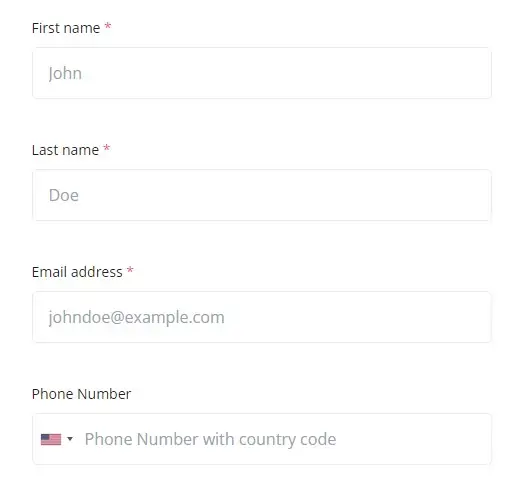Place the cursor in the field under Email address
Viewport: 521px width, 483px height.
[262, 317]
